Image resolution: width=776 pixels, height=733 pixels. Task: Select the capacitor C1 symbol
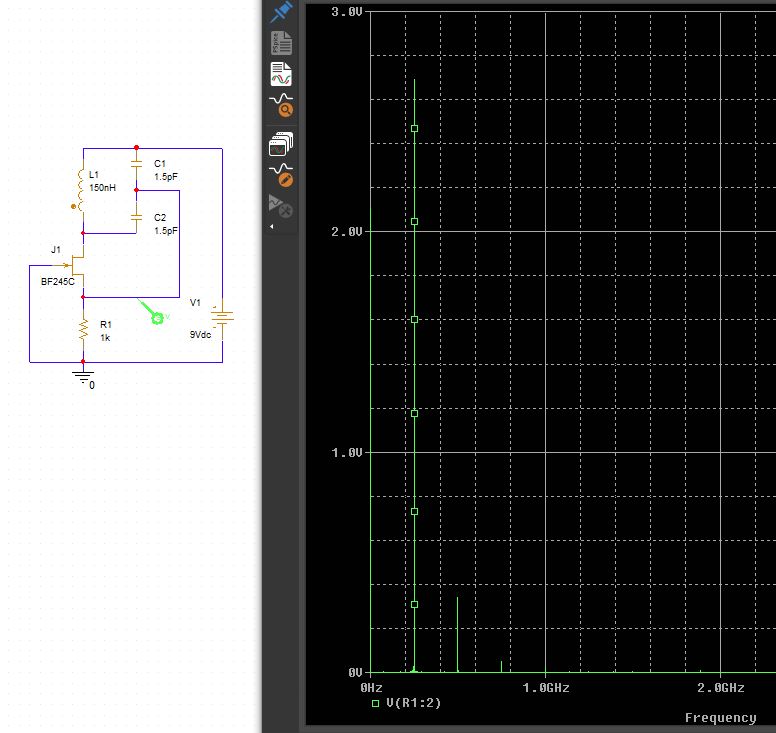tap(137, 169)
